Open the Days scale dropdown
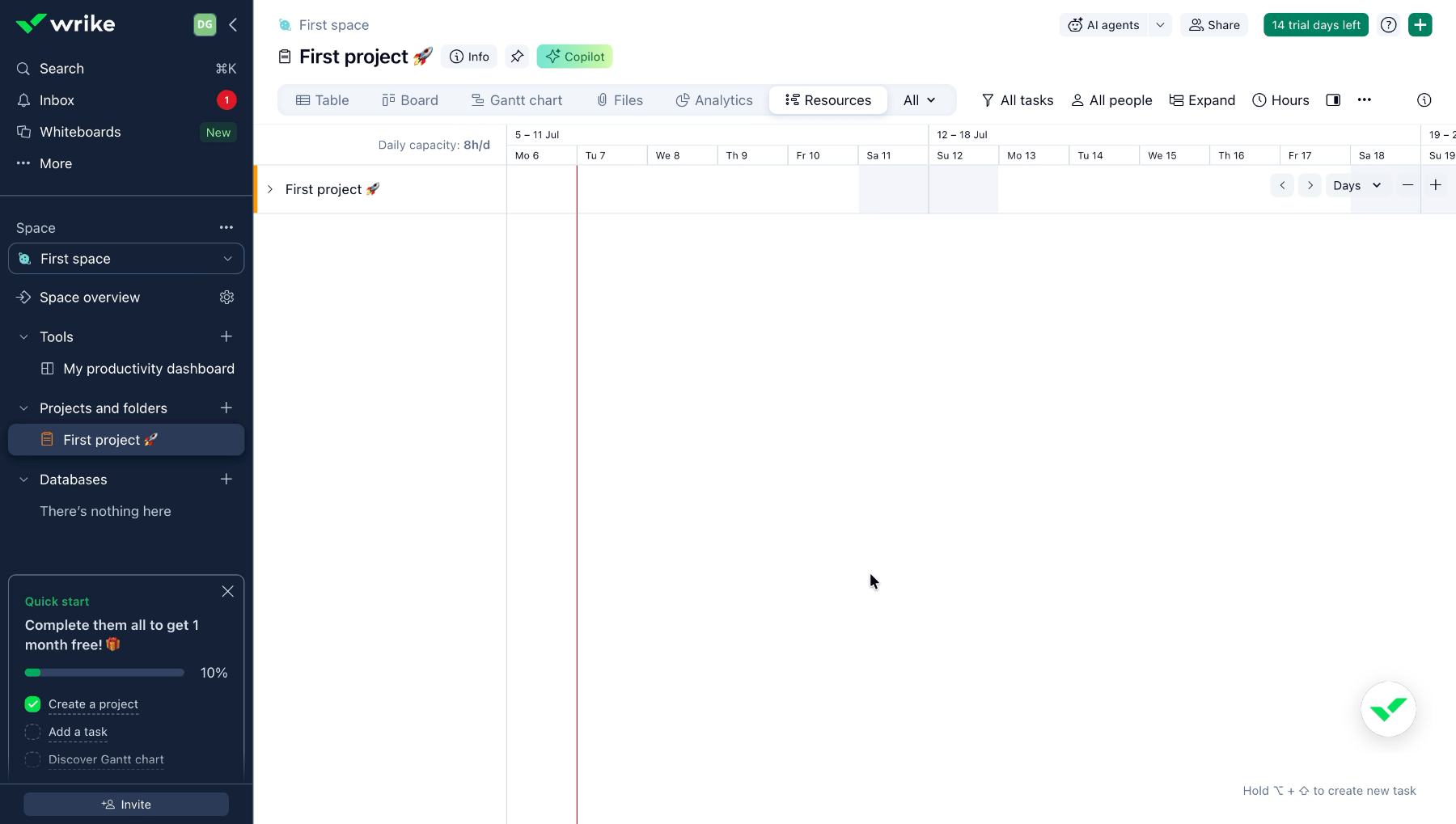This screenshot has width=1456, height=824. tap(1357, 185)
